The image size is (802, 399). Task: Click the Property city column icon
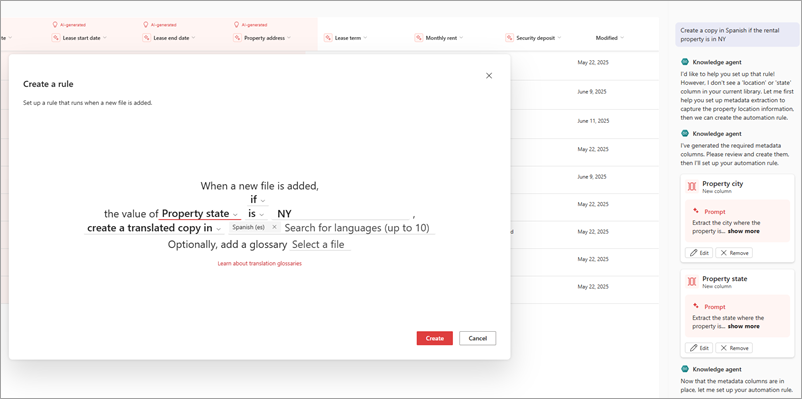click(692, 187)
